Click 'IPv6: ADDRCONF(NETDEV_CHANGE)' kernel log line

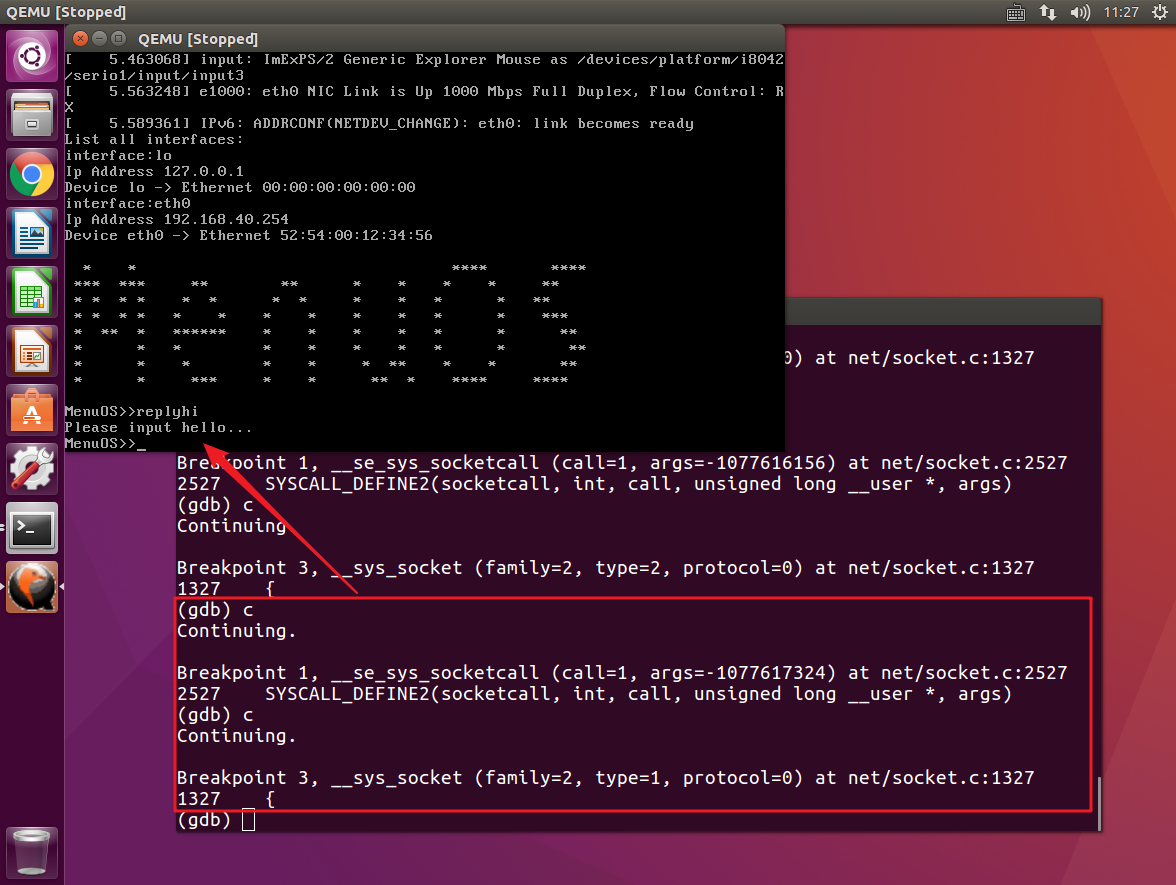coord(379,123)
